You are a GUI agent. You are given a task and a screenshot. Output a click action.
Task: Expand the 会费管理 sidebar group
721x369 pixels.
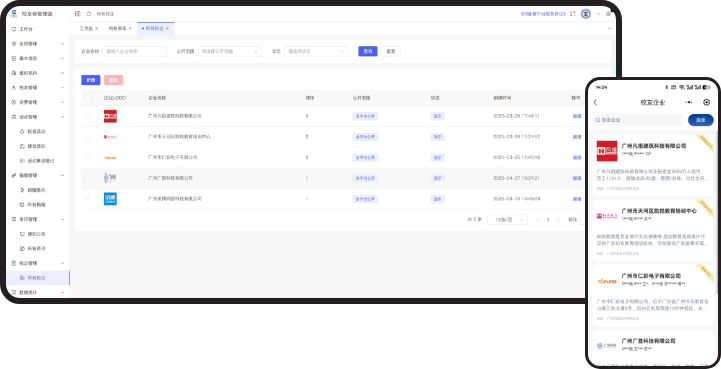tap(38, 102)
